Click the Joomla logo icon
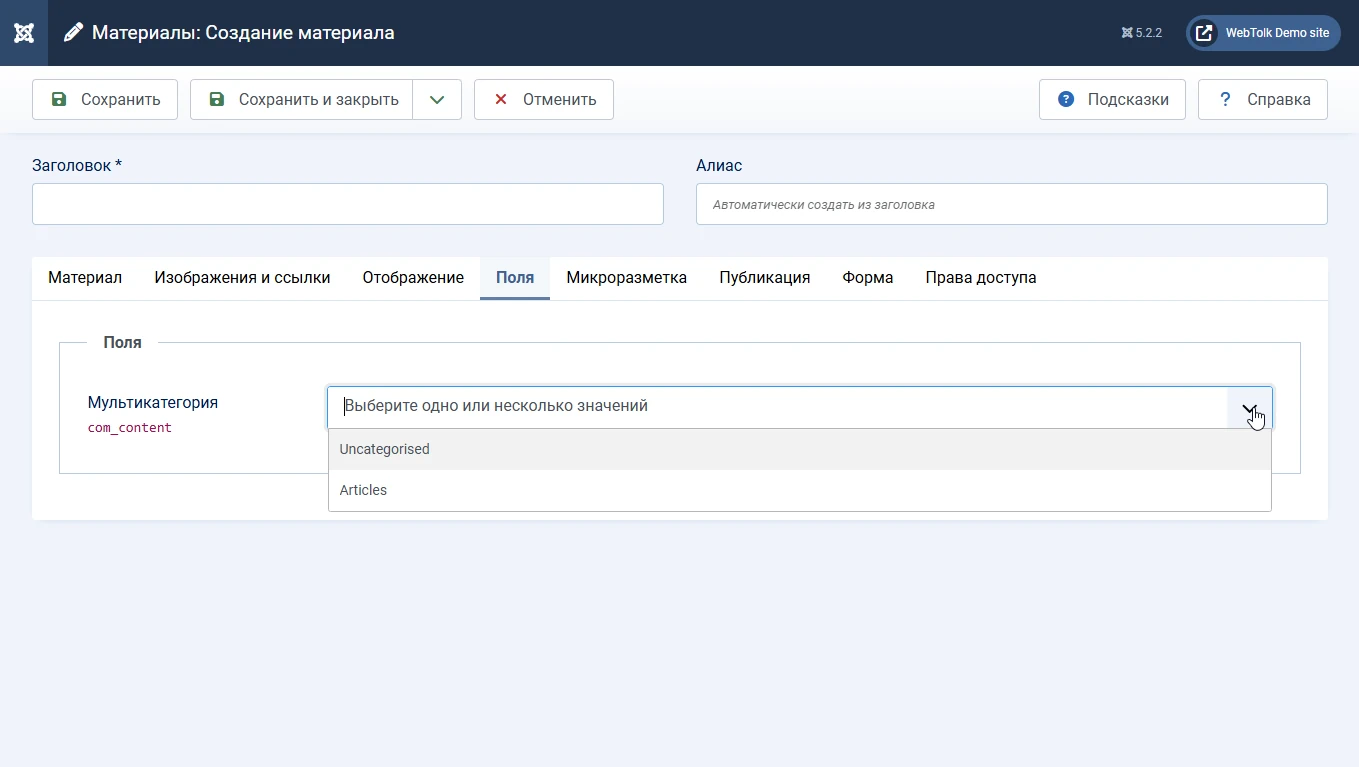1359x767 pixels. click(24, 33)
